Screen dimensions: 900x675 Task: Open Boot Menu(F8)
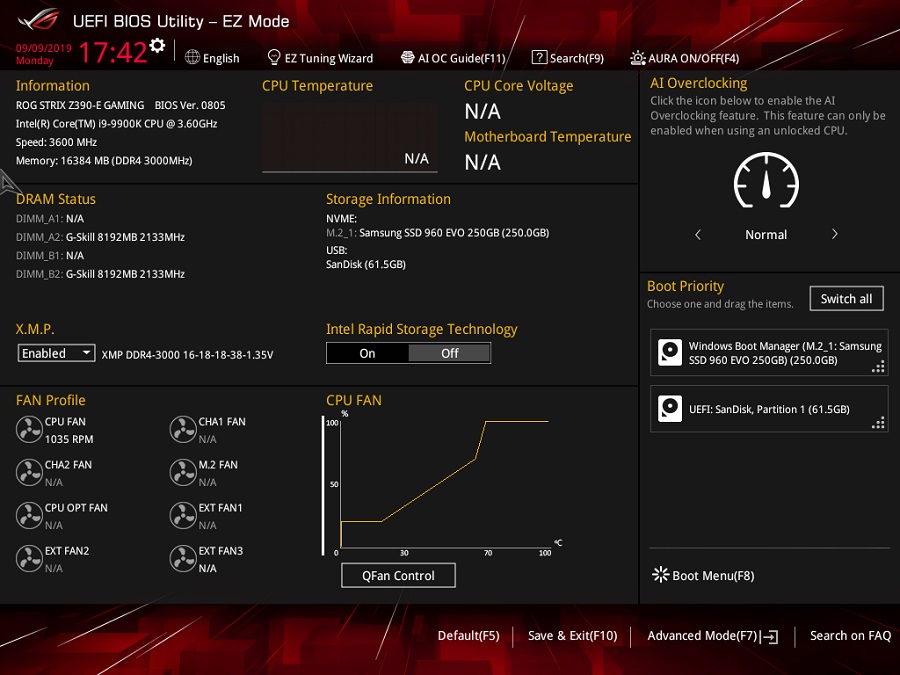[704, 575]
